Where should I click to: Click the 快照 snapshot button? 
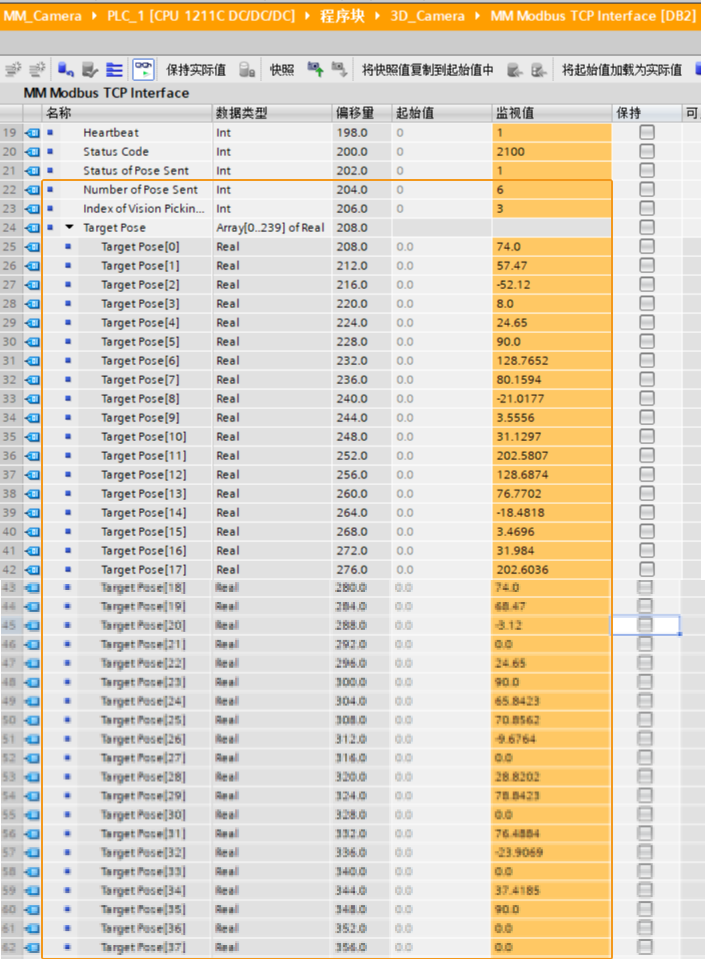pos(282,70)
